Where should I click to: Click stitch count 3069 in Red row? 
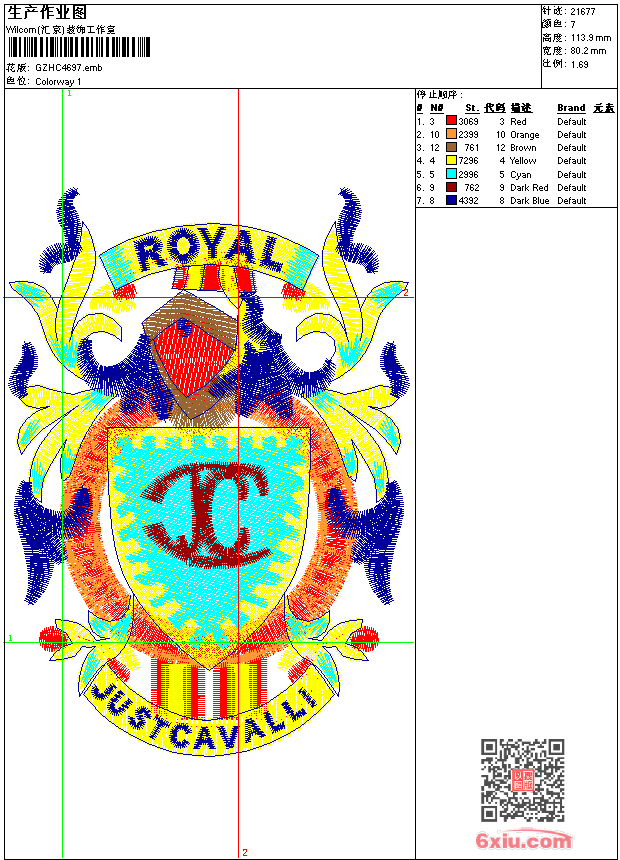click(469, 121)
